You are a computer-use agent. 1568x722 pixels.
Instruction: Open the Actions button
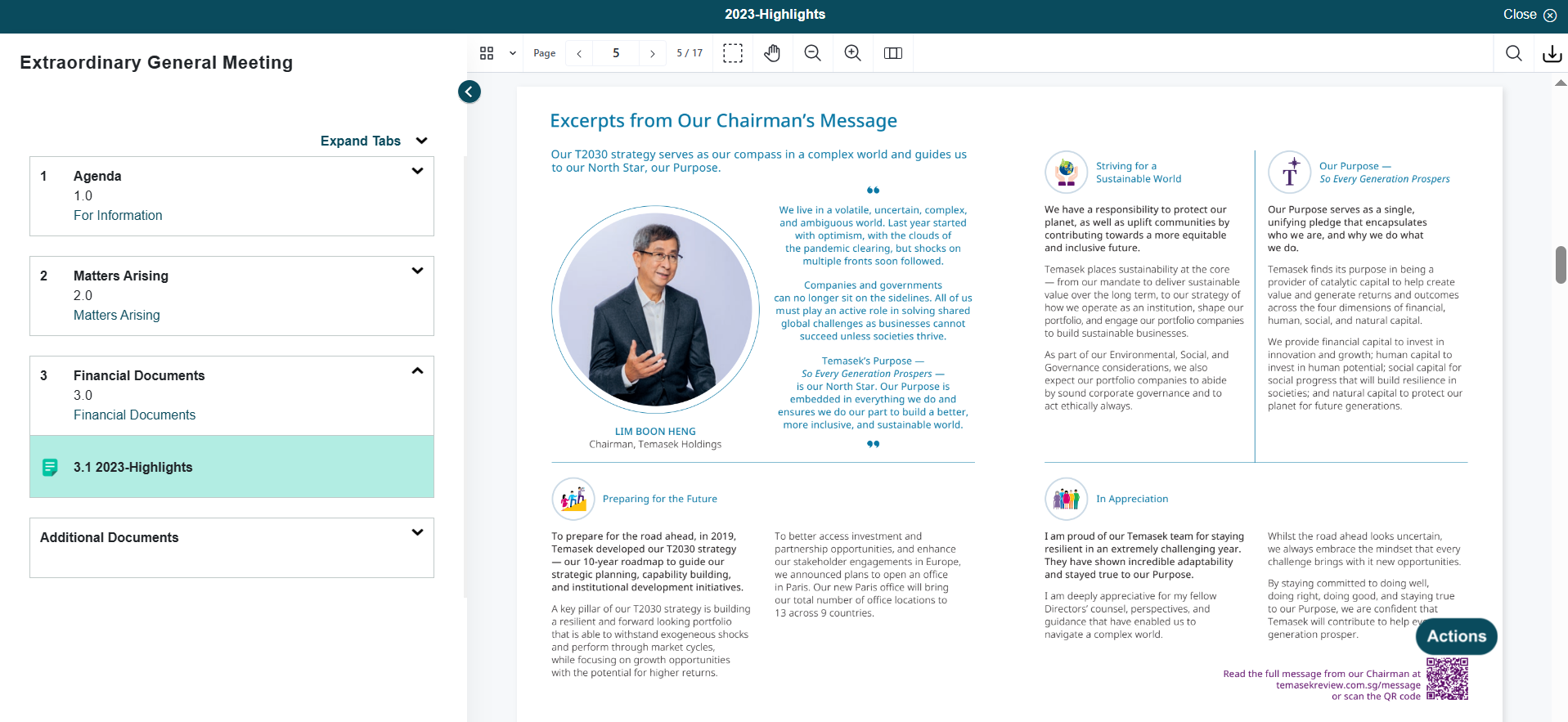(x=1456, y=636)
